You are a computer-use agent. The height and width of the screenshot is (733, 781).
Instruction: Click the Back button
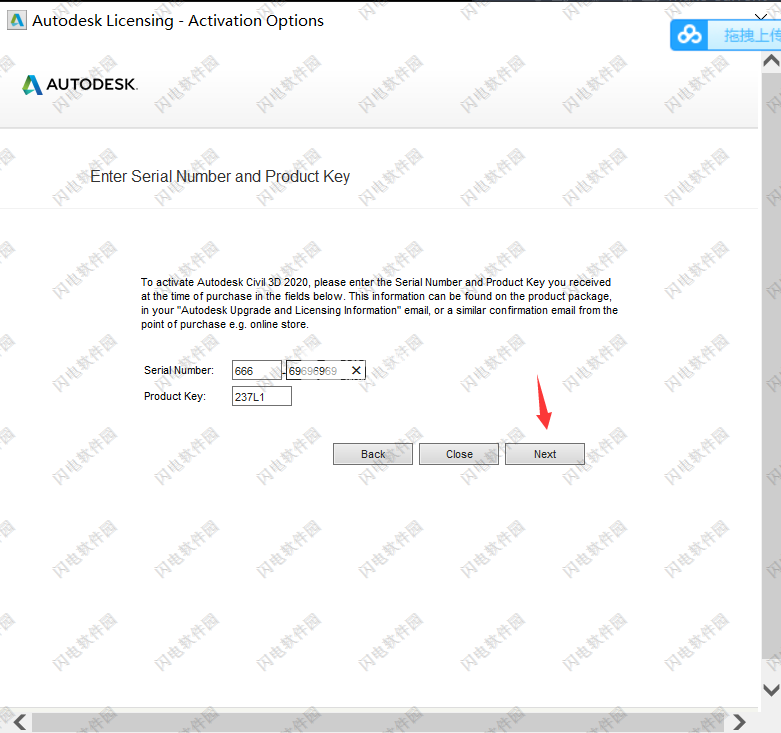tap(373, 454)
